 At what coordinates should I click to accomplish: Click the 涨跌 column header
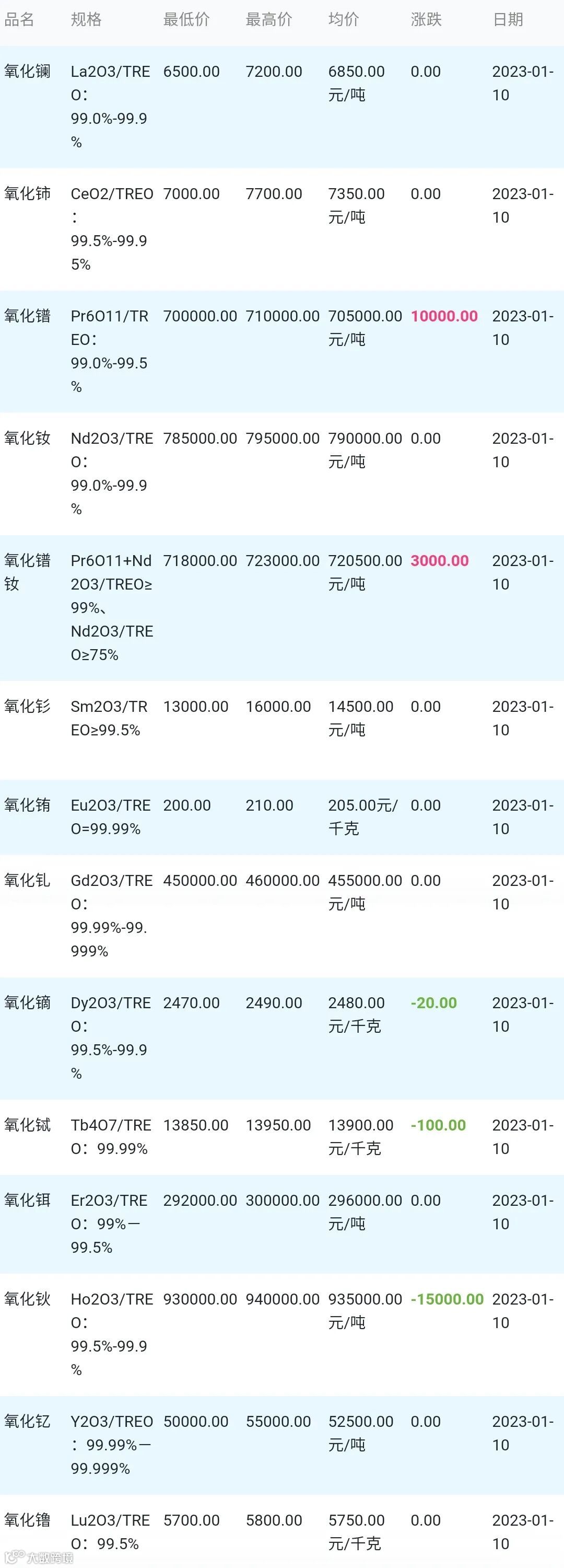point(426,19)
